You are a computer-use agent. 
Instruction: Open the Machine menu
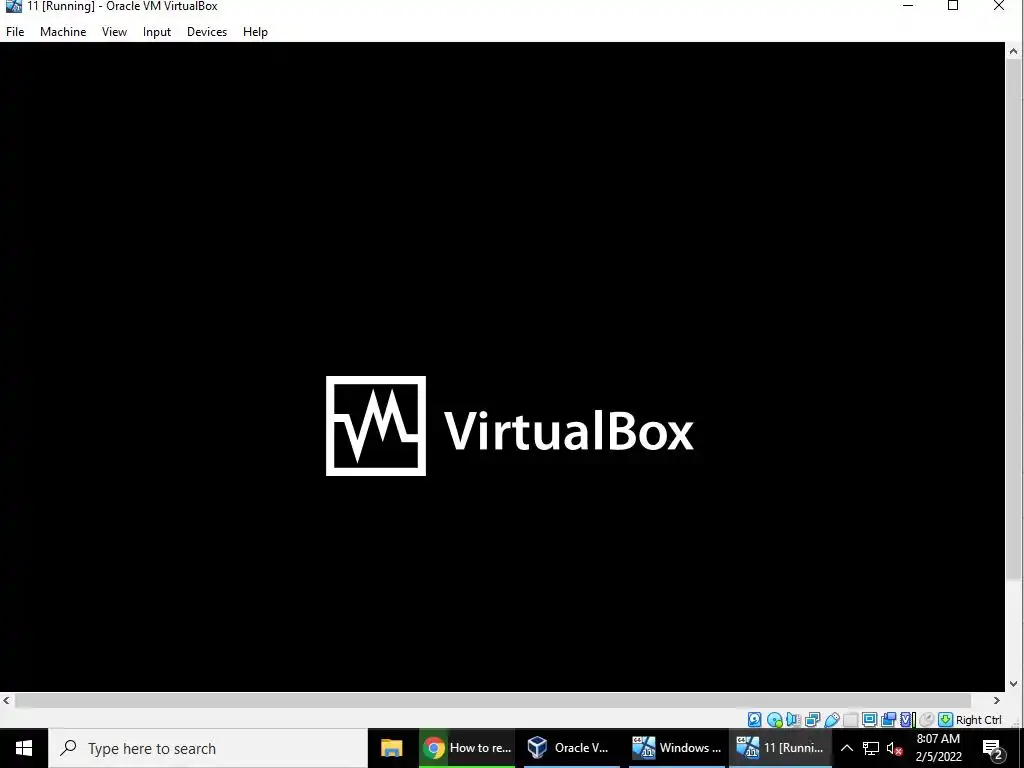[63, 31]
